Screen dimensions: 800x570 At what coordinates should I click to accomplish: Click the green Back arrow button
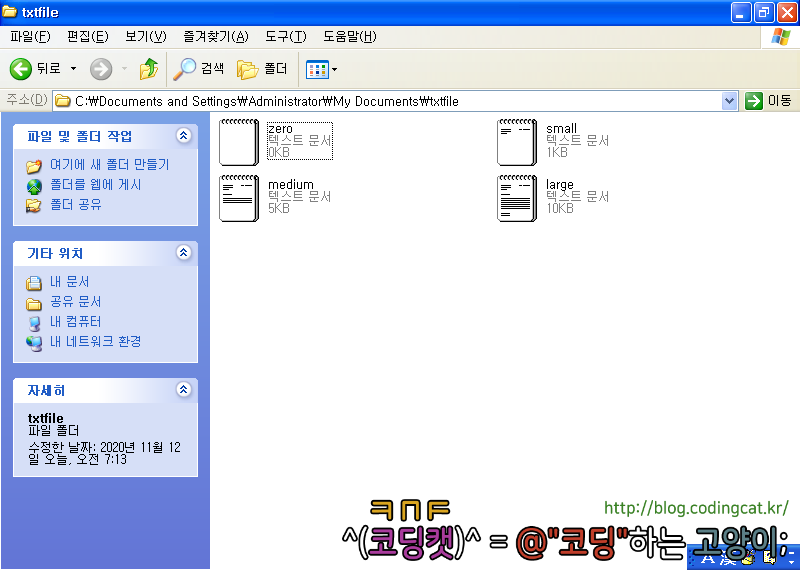[21, 68]
